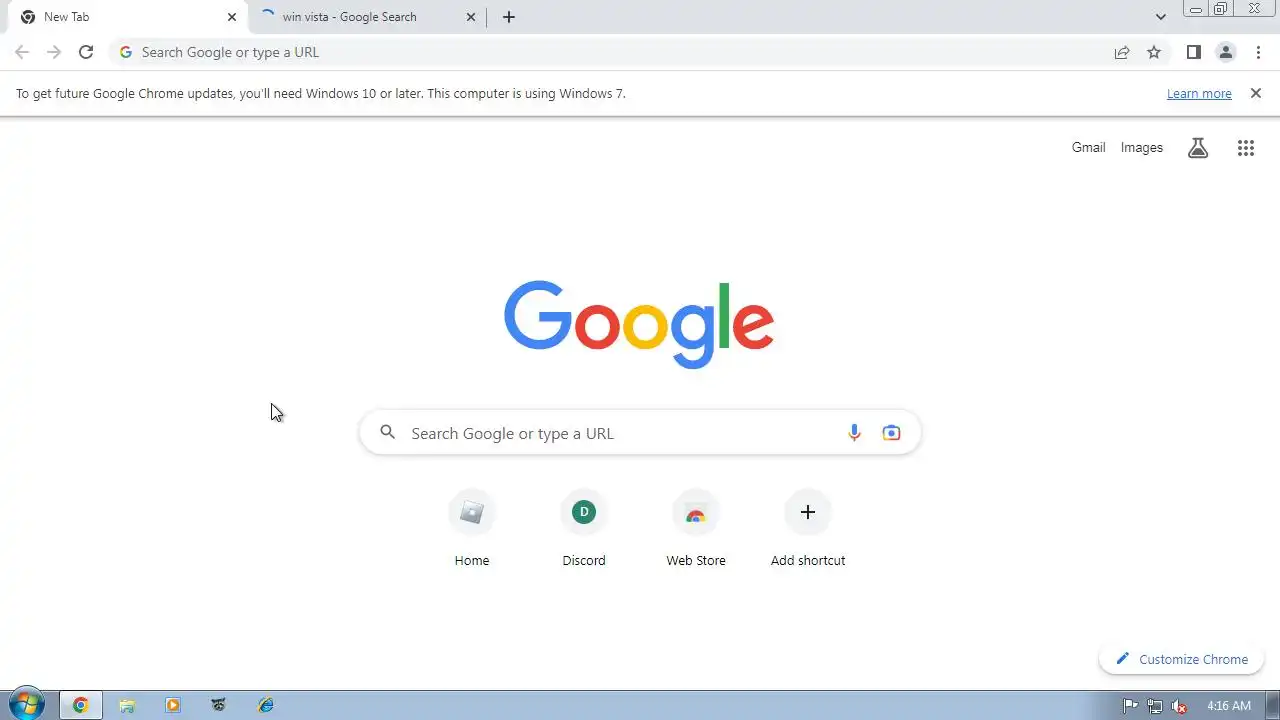Open the Windows Start menu orb
The image size is (1280, 720).
26,704
